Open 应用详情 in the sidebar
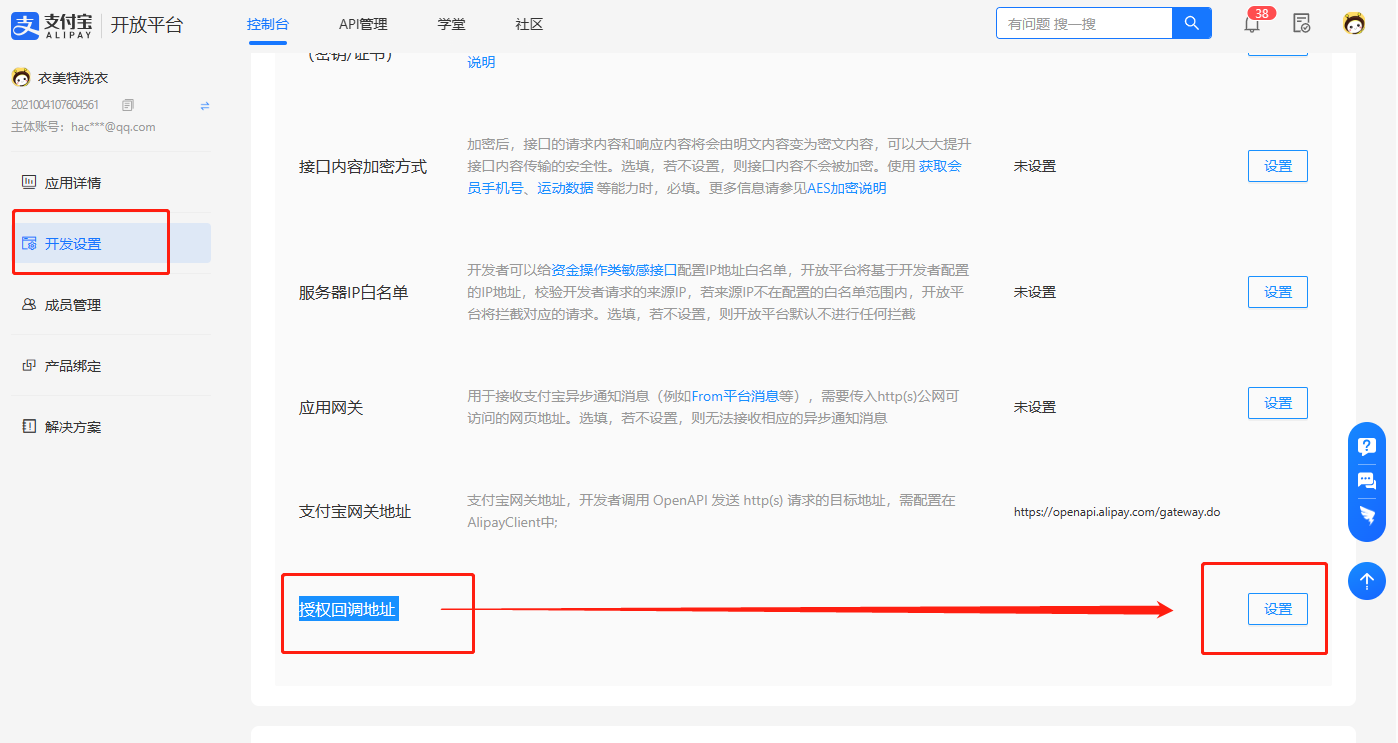This screenshot has height=743, width=1398. pos(72,183)
